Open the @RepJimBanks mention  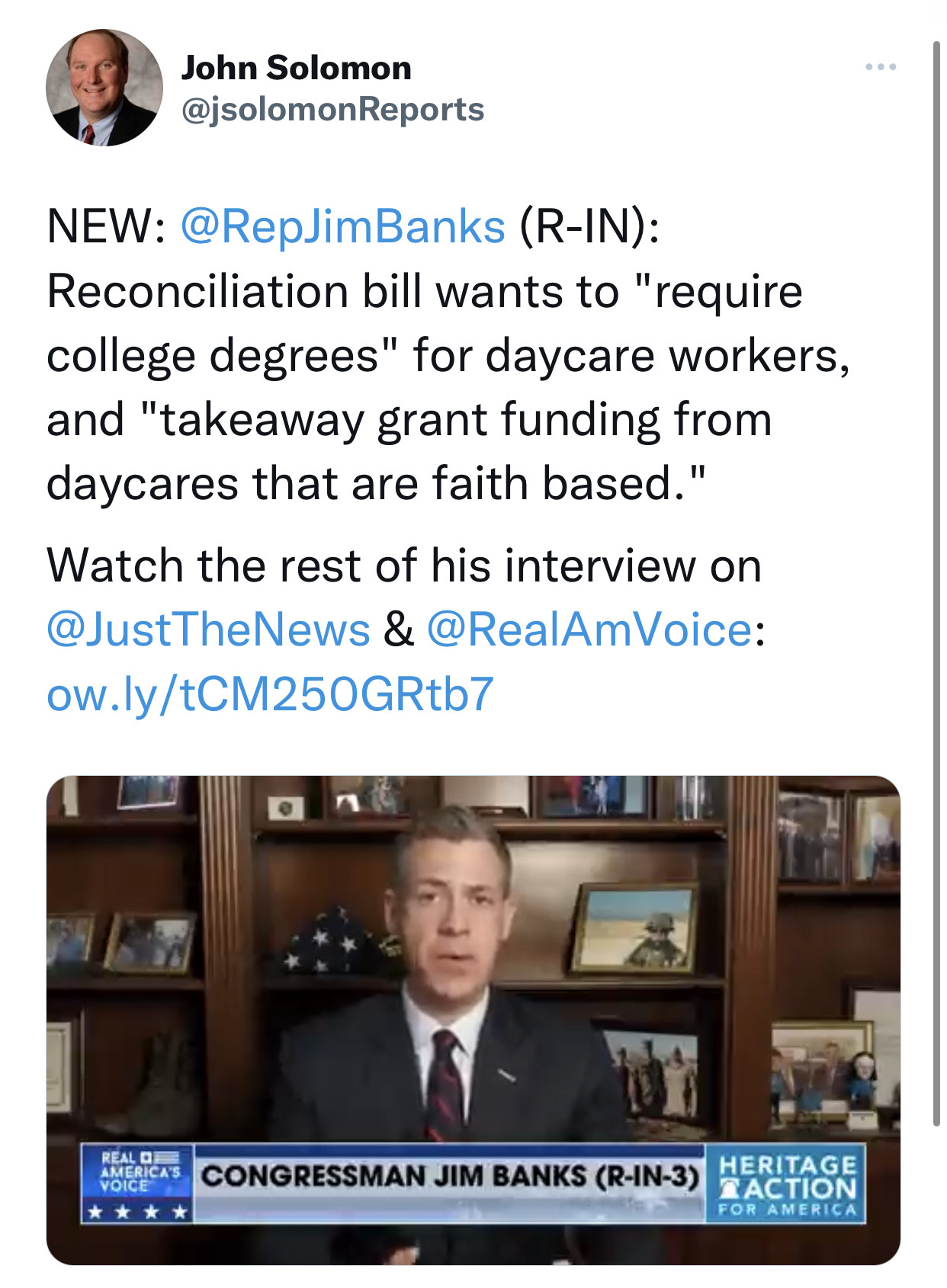[x=342, y=226]
